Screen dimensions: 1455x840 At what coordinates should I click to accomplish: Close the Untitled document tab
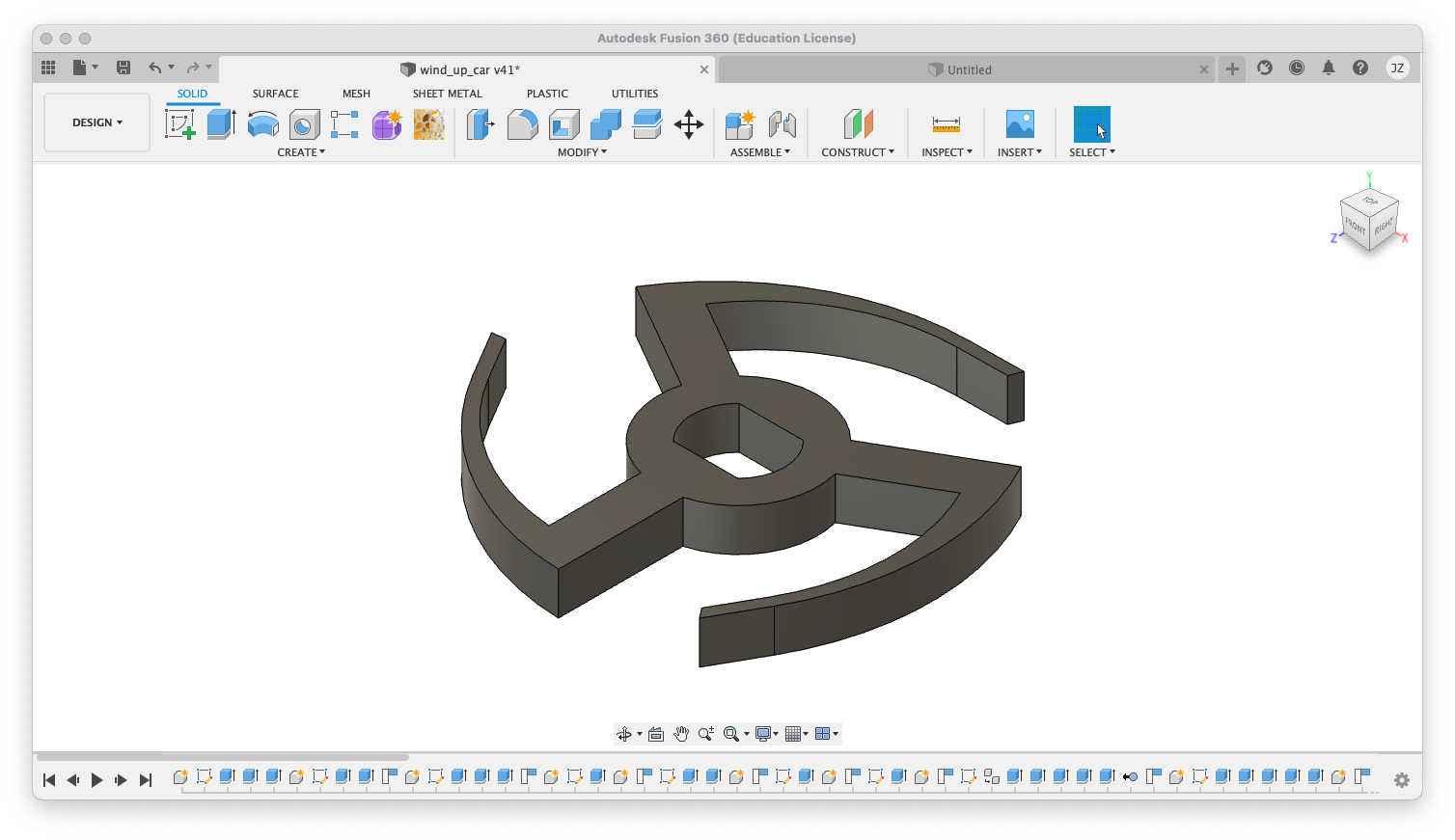point(1204,69)
